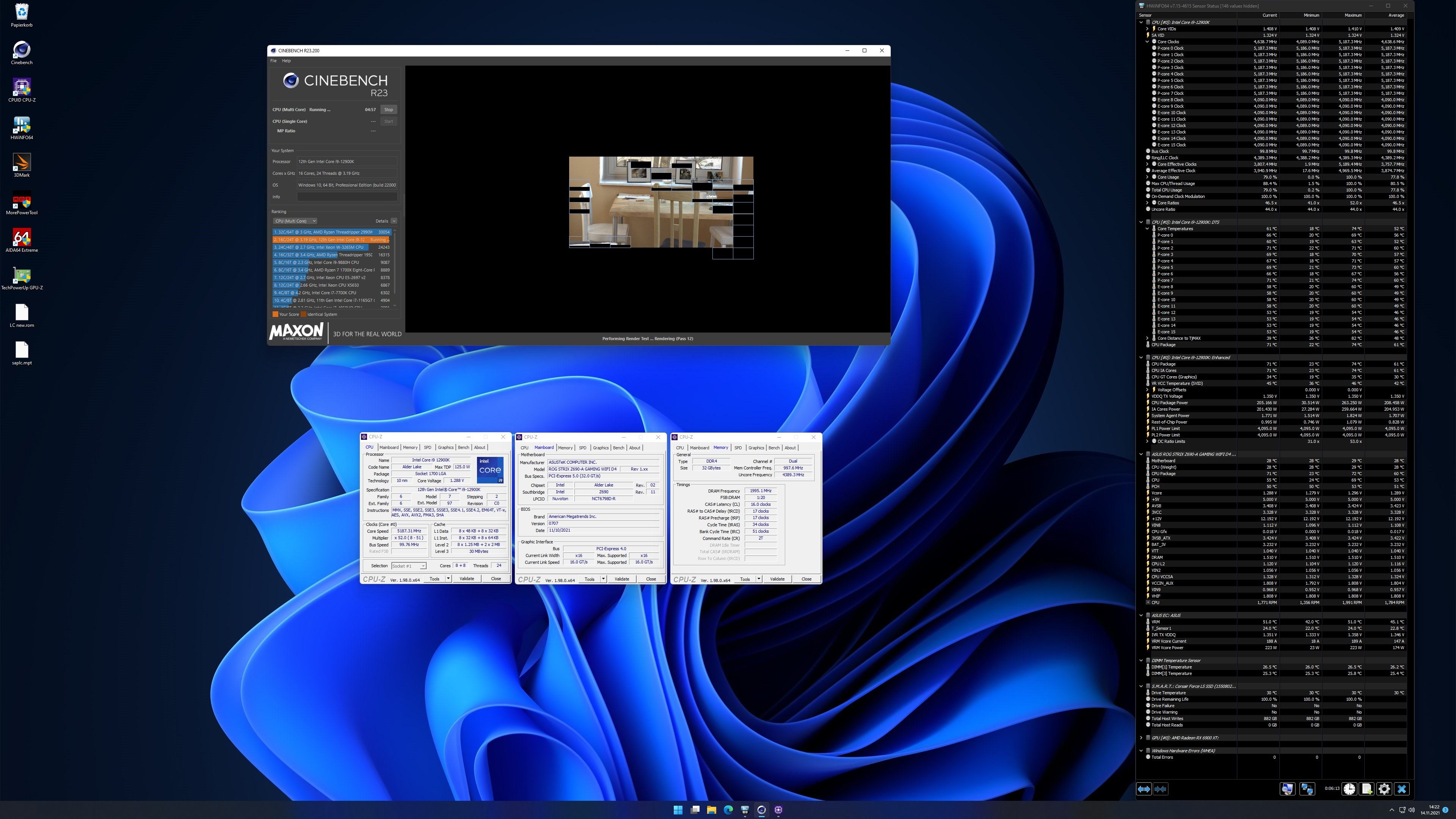Open Microsoft Edge from the taskbar
This screenshot has width=1456, height=819.
pyautogui.click(x=728, y=810)
